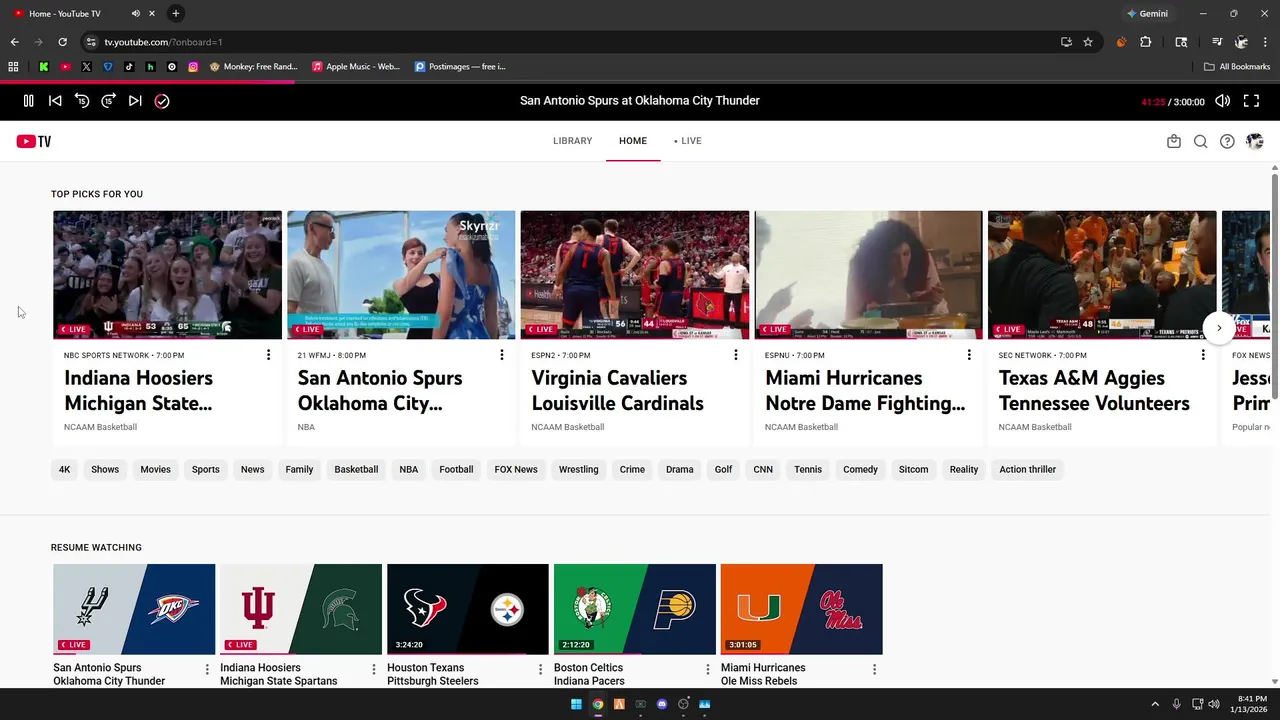Open options for Indiana Hoosiers top pick
Image resolution: width=1280 pixels, height=720 pixels.
tap(268, 355)
